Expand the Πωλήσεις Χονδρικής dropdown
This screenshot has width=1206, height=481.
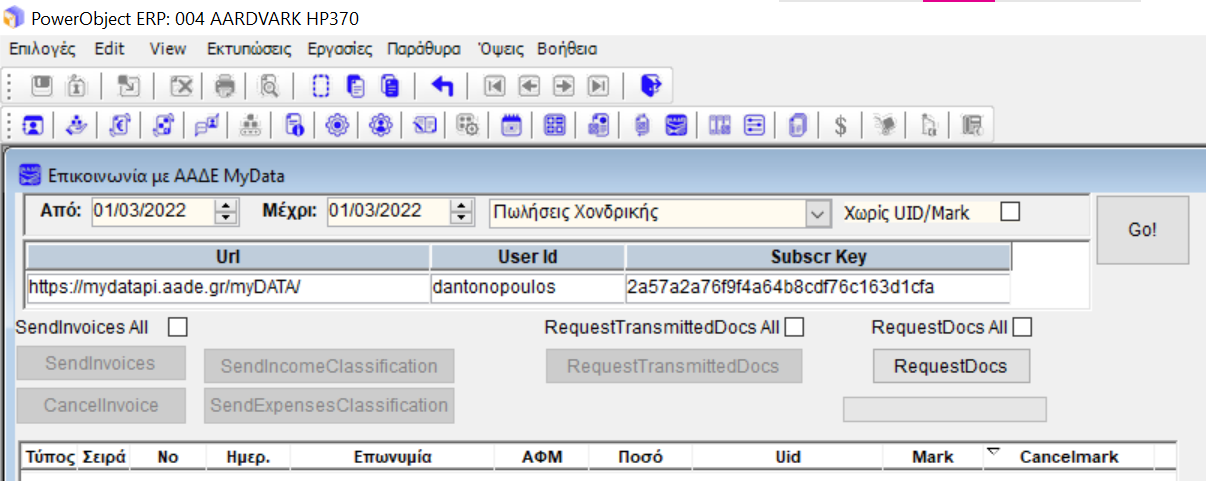point(817,213)
